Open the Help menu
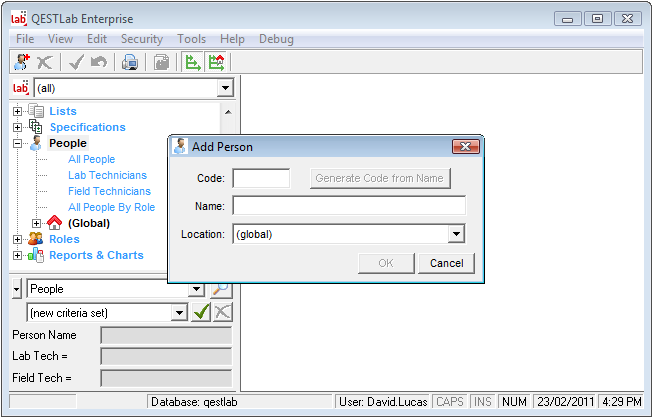The image size is (653, 418). (x=232, y=39)
